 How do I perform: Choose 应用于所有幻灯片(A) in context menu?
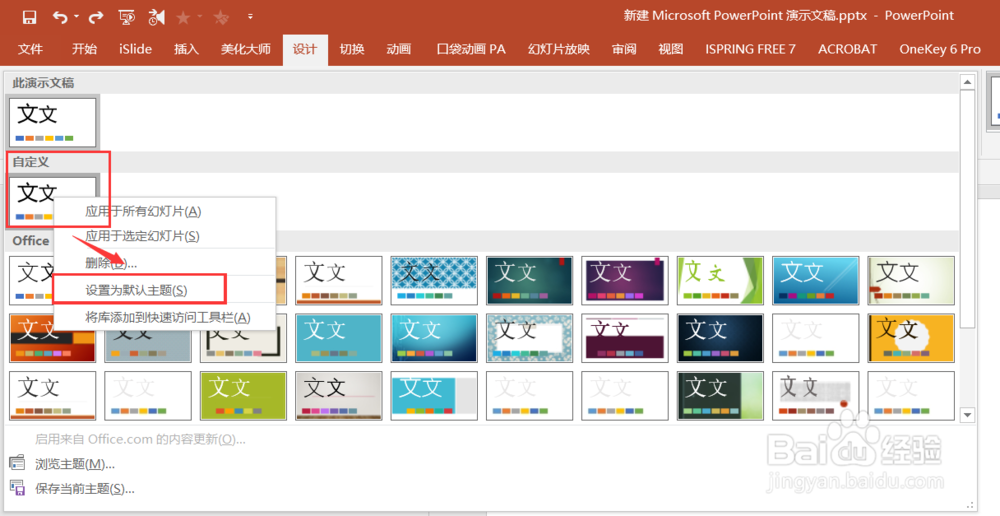(x=165, y=211)
